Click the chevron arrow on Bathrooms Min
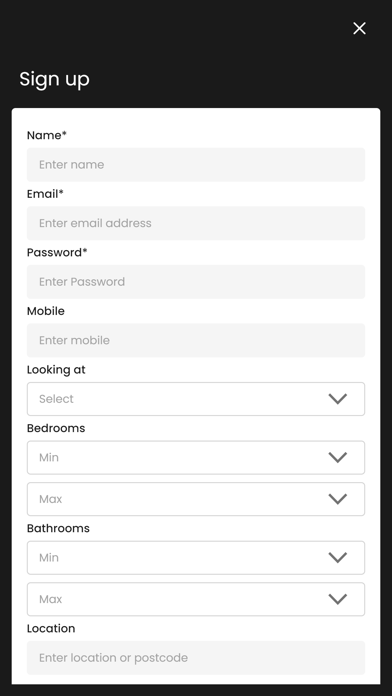The height and width of the screenshot is (696, 392). 337,558
